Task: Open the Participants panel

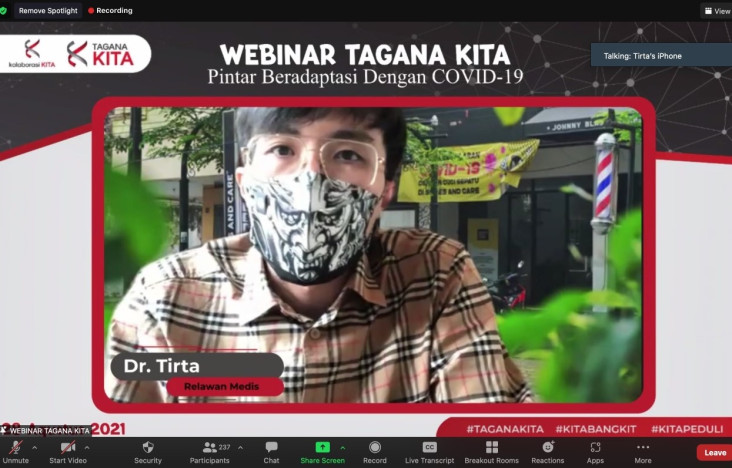Action: tap(210, 452)
